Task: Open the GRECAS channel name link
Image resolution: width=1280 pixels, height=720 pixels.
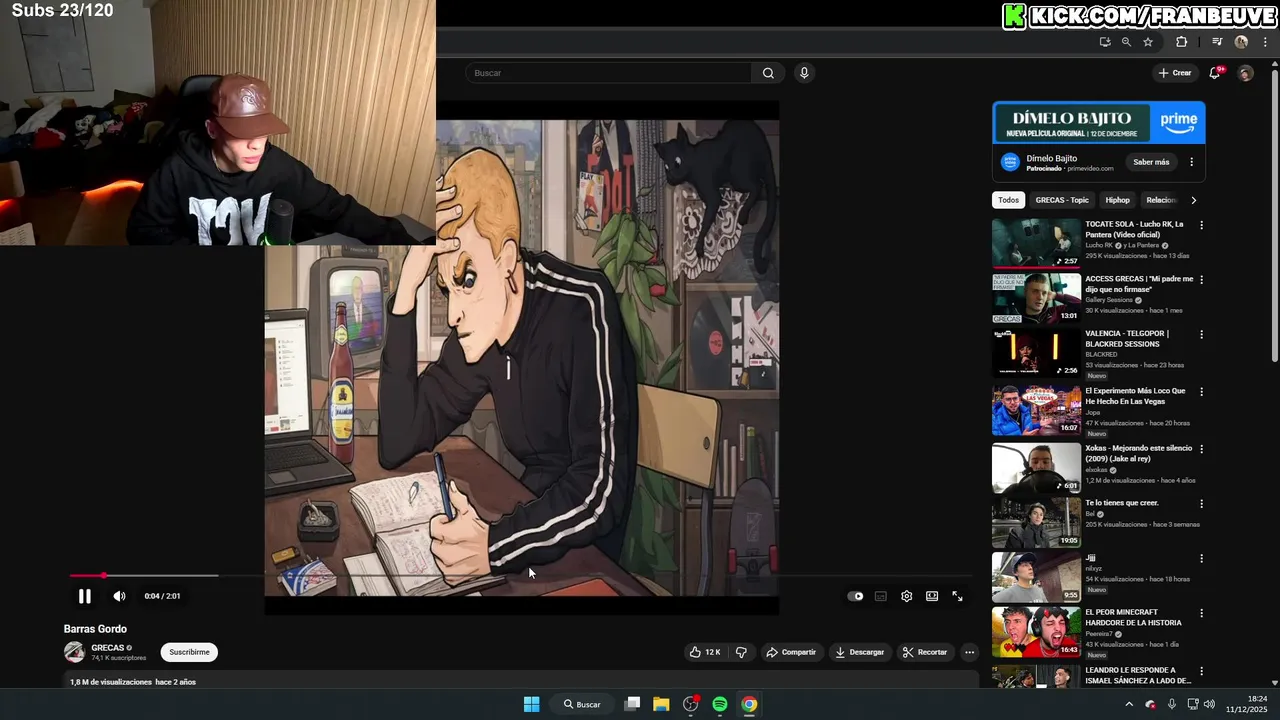Action: pyautogui.click(x=107, y=648)
